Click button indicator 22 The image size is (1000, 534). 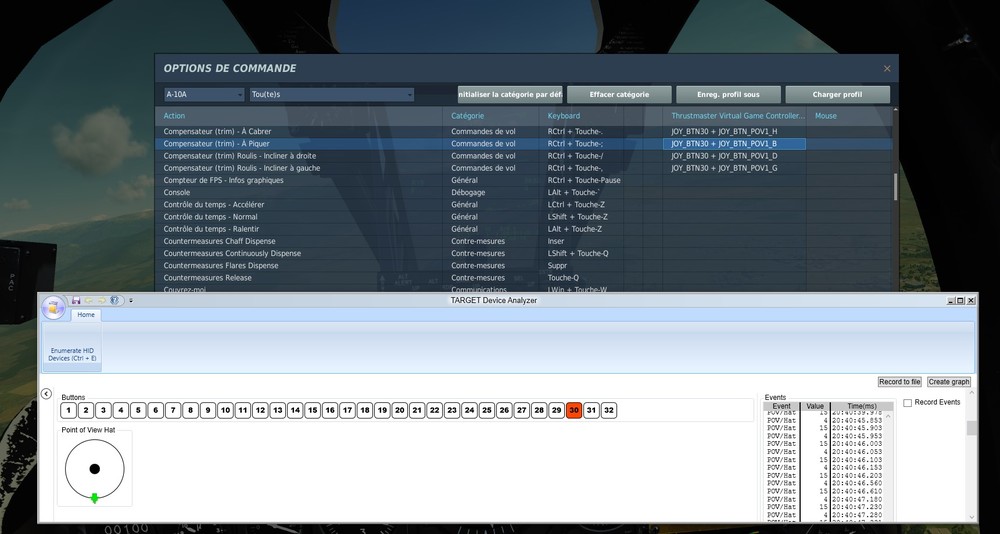(x=434, y=410)
